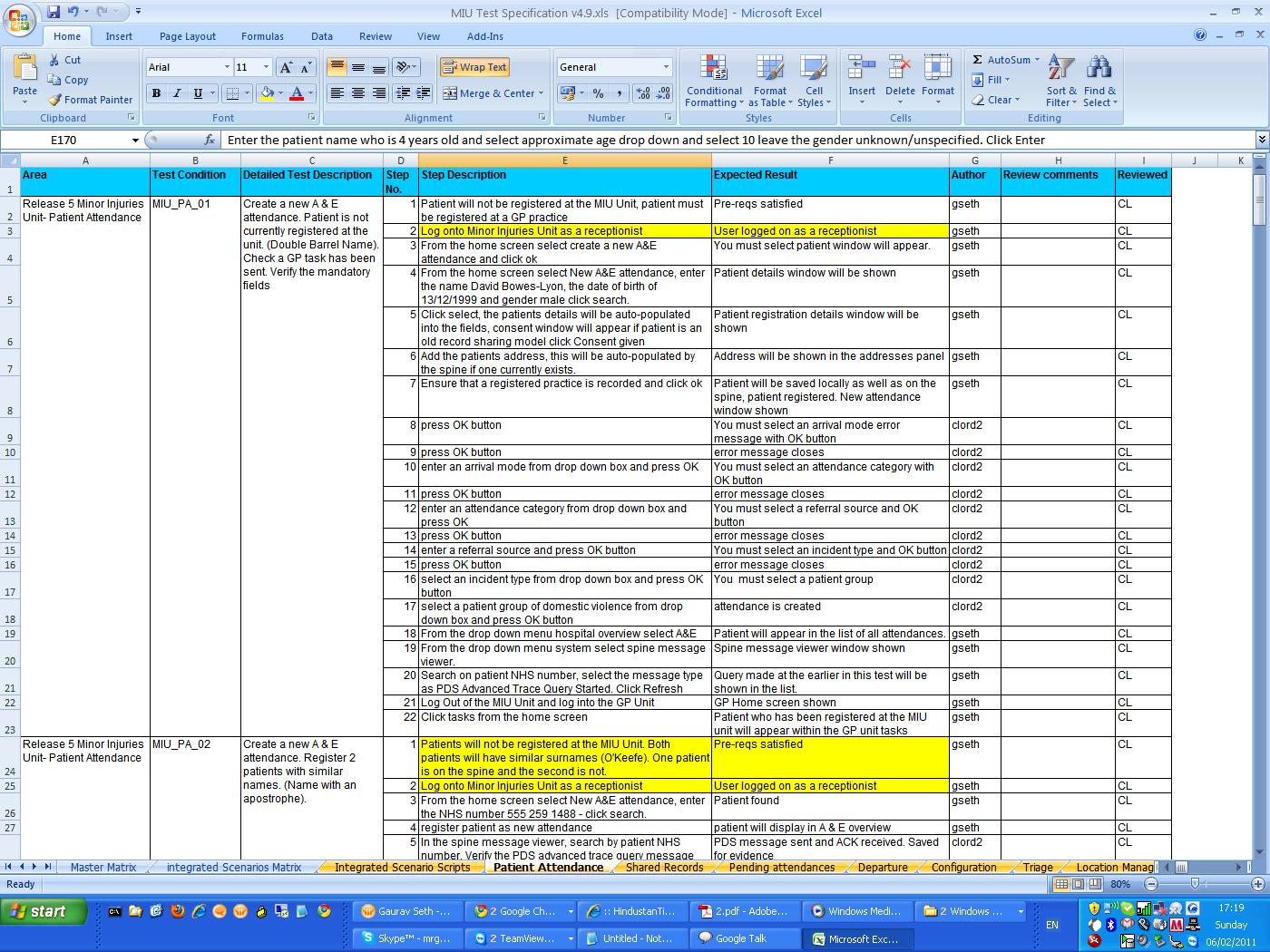Click the Copy icon
Image resolution: width=1270 pixels, height=952 pixels.
coord(54,80)
